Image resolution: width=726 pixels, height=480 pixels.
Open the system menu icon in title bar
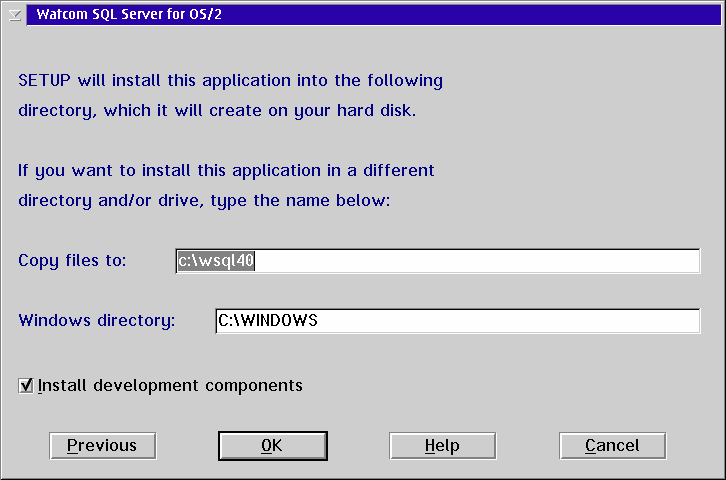point(15,15)
